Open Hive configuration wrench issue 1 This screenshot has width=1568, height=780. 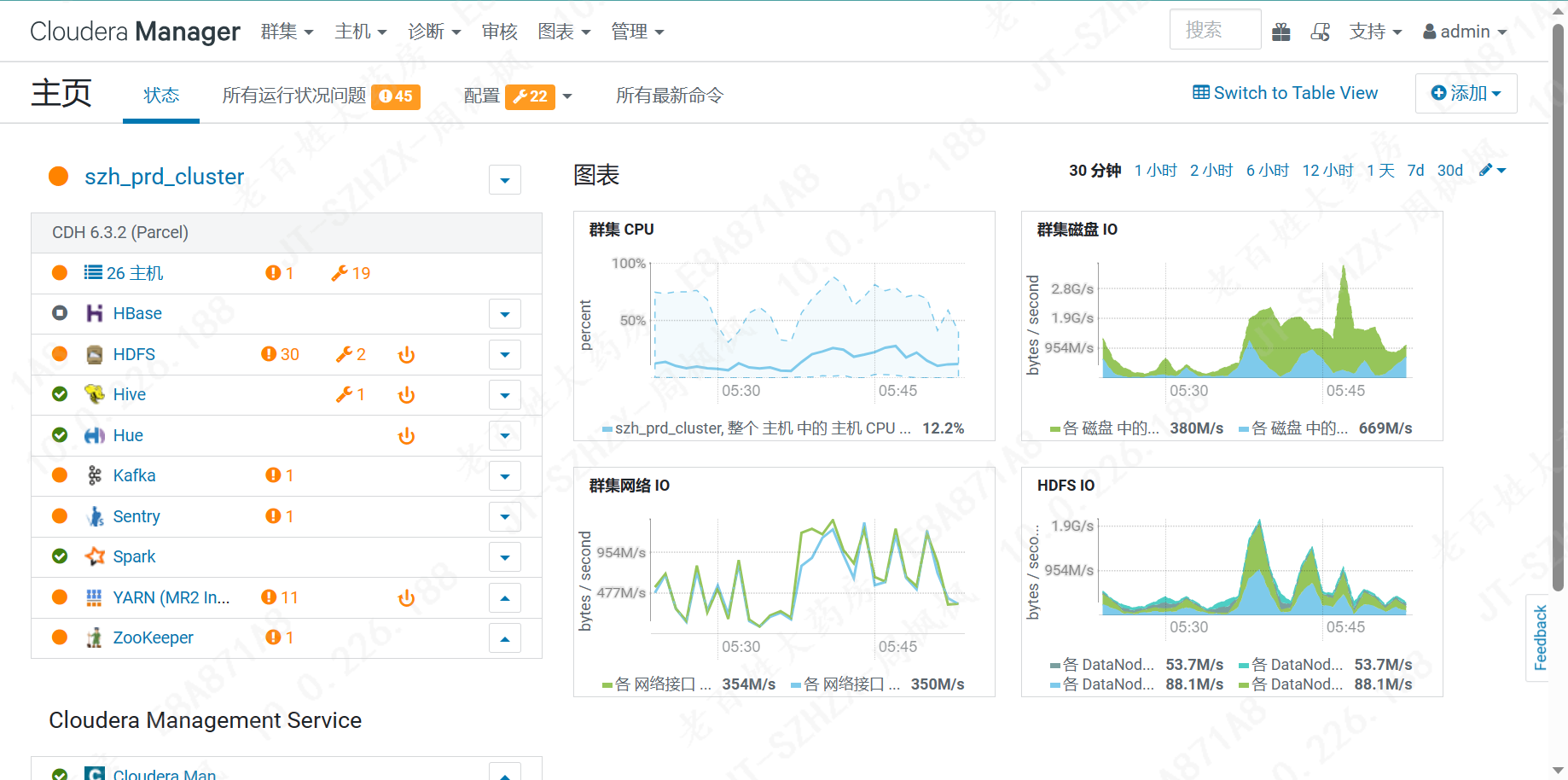click(x=351, y=394)
